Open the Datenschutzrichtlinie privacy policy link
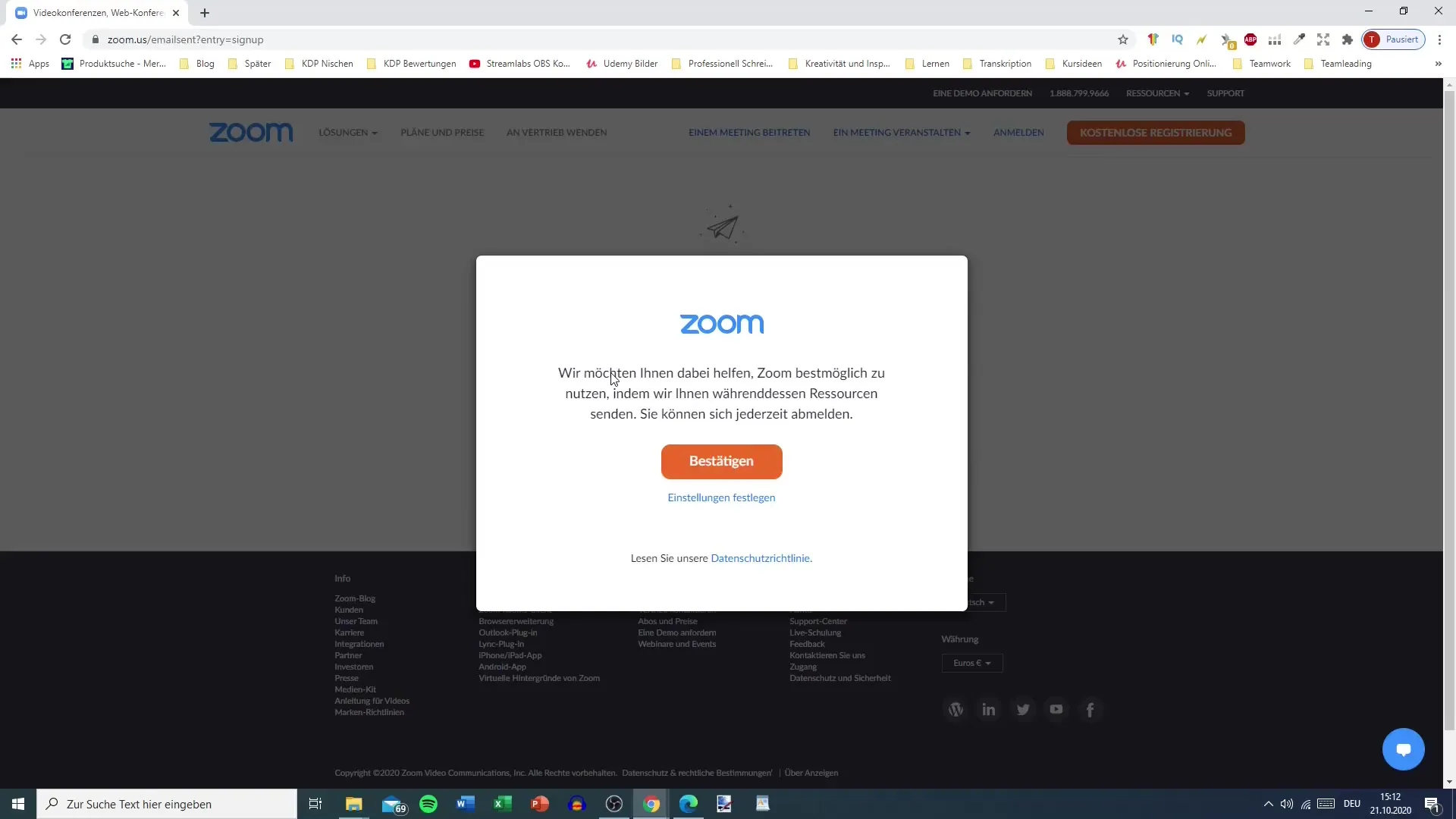This screenshot has width=1456, height=819. (x=759, y=558)
